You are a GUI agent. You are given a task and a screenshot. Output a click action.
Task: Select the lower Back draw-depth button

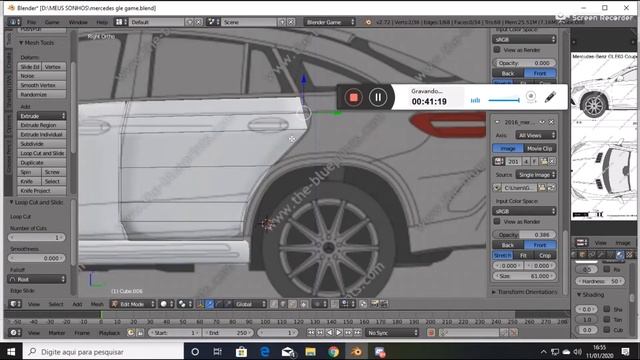(508, 245)
